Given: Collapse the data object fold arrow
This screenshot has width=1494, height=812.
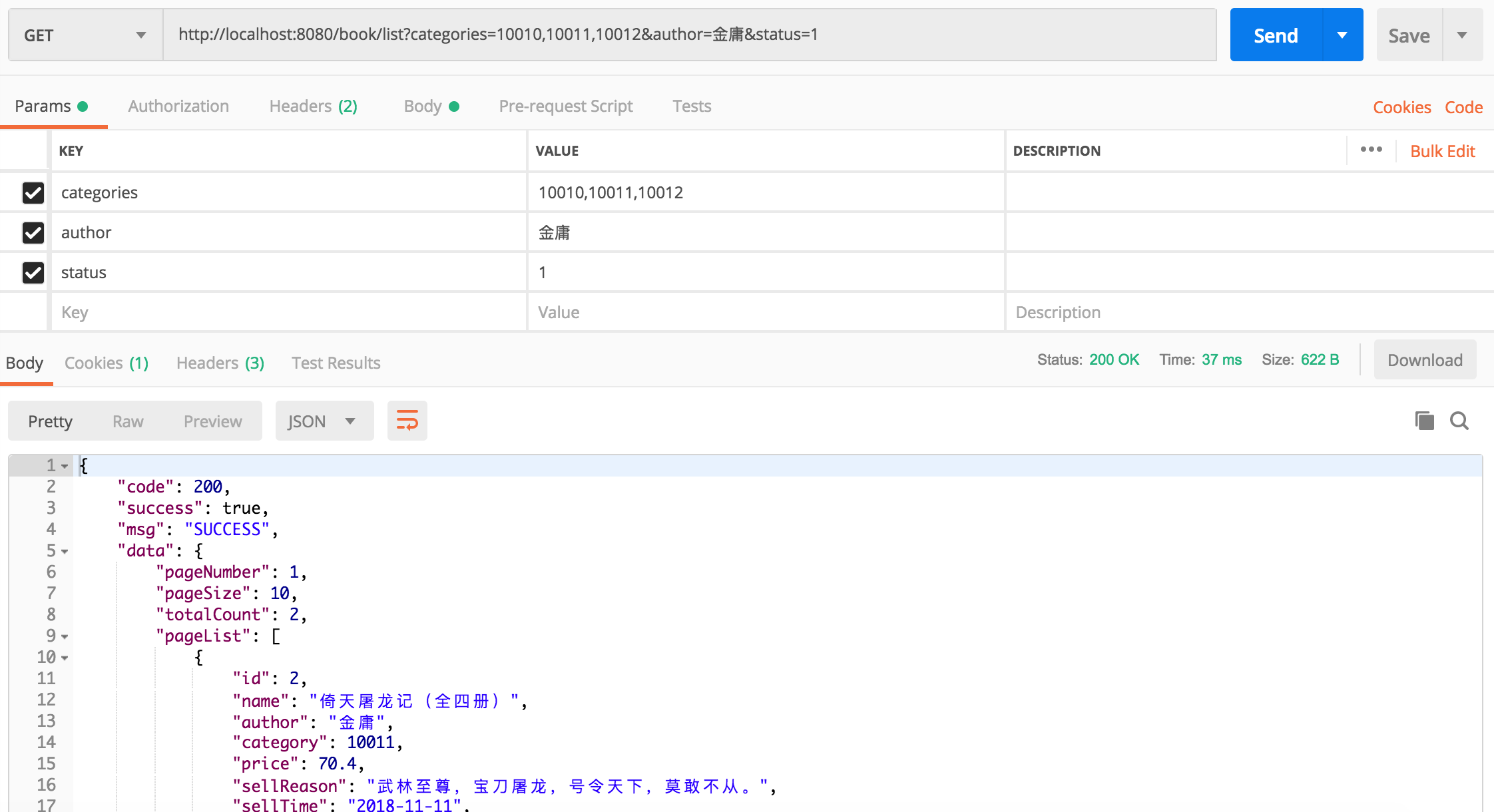Looking at the screenshot, I should tap(65, 551).
